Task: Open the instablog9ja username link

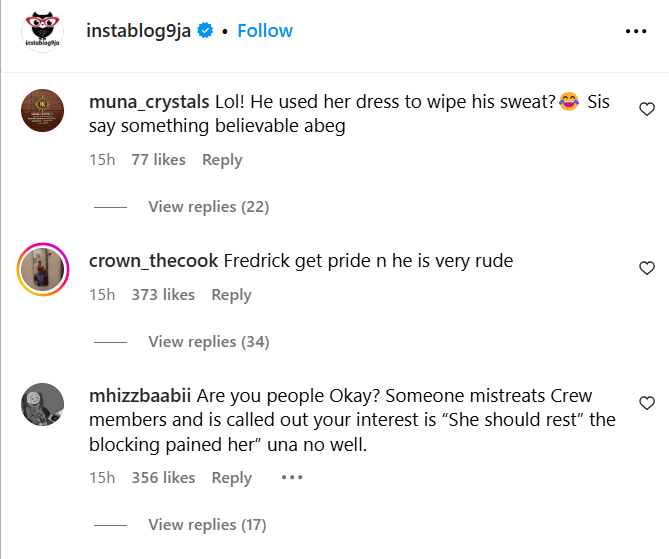Action: [x=141, y=31]
